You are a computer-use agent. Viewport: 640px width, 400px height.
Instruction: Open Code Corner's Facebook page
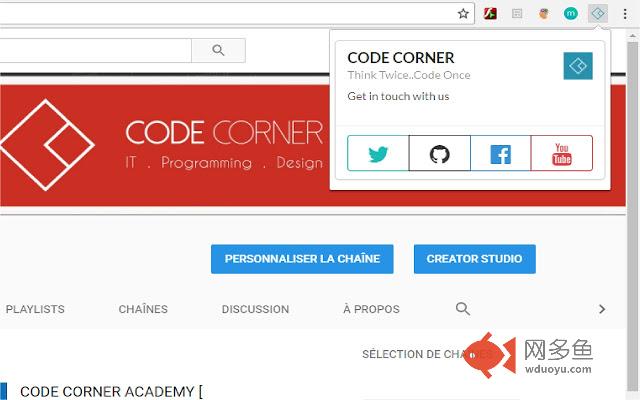[500, 153]
